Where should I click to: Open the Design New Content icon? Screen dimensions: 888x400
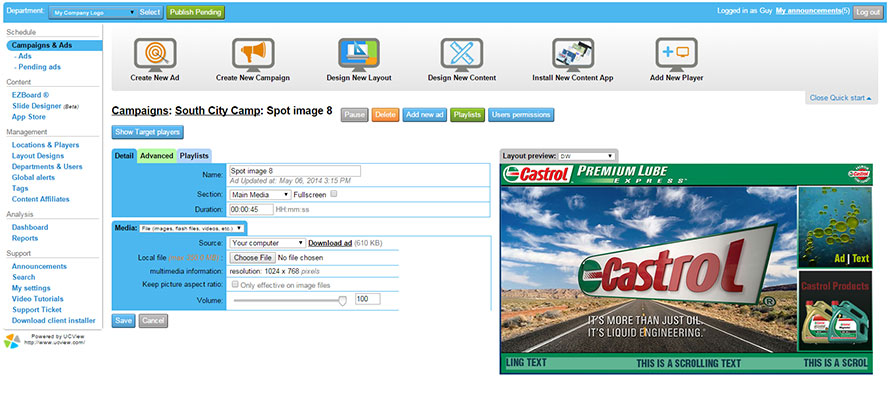pos(462,54)
